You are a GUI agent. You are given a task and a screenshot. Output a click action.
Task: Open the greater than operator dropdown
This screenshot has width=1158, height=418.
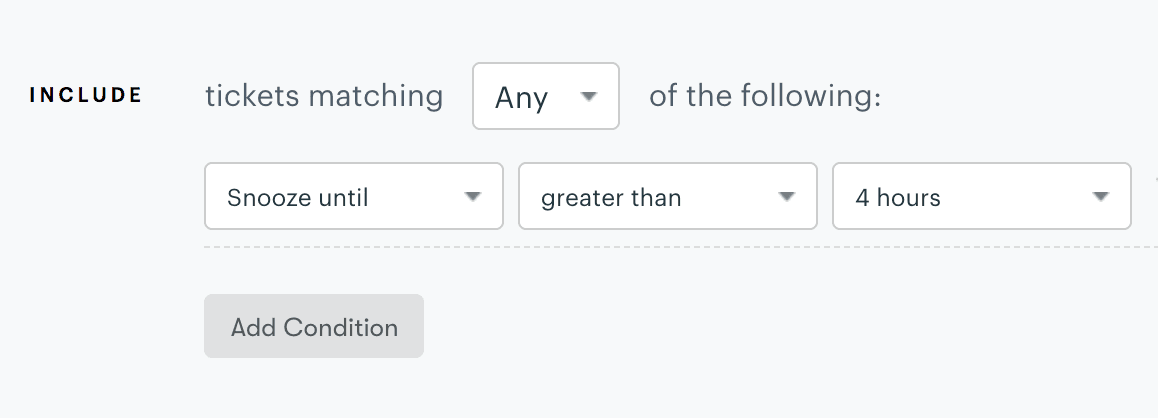pyautogui.click(x=667, y=196)
